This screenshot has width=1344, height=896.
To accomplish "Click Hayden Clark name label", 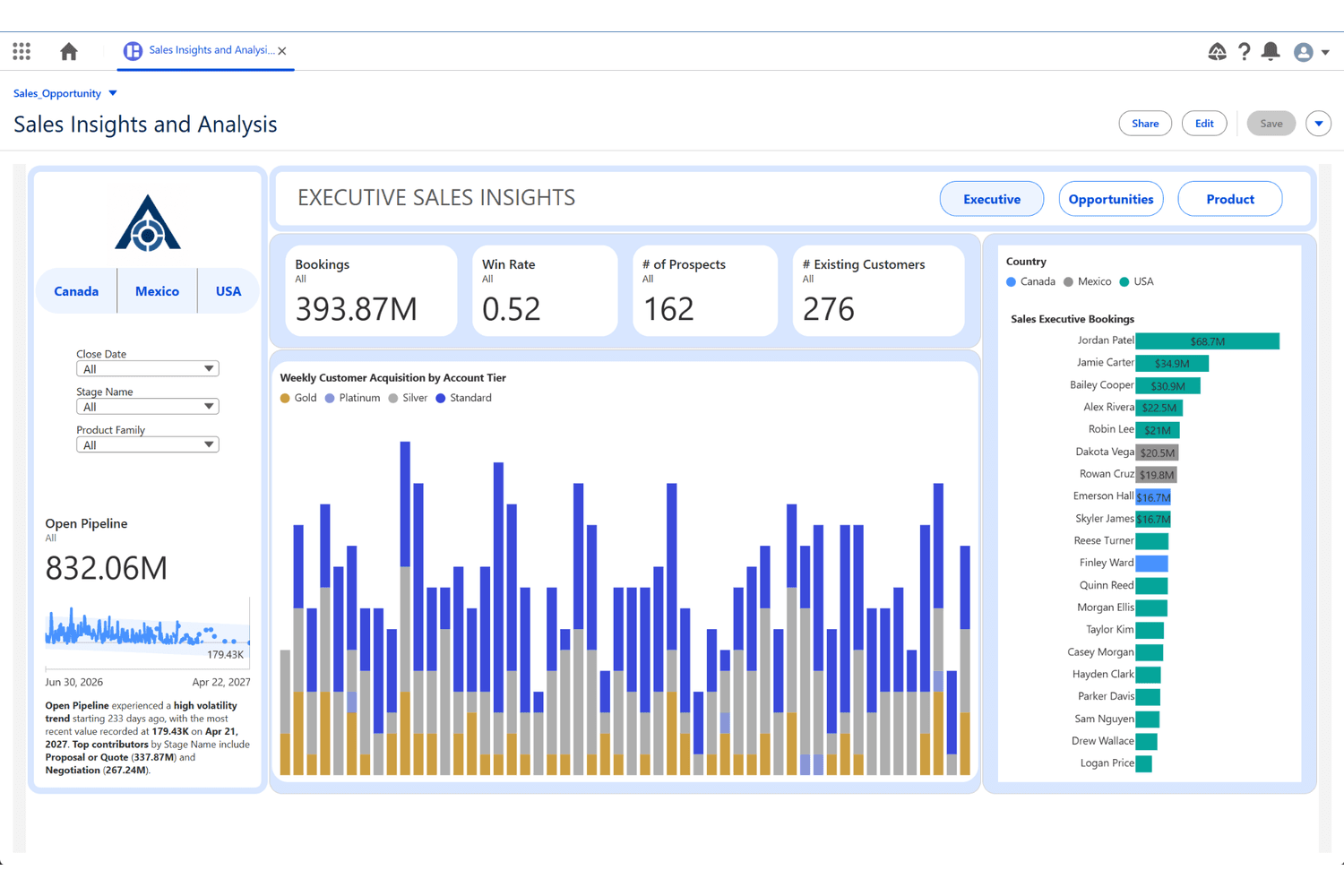I will coord(1103,674).
